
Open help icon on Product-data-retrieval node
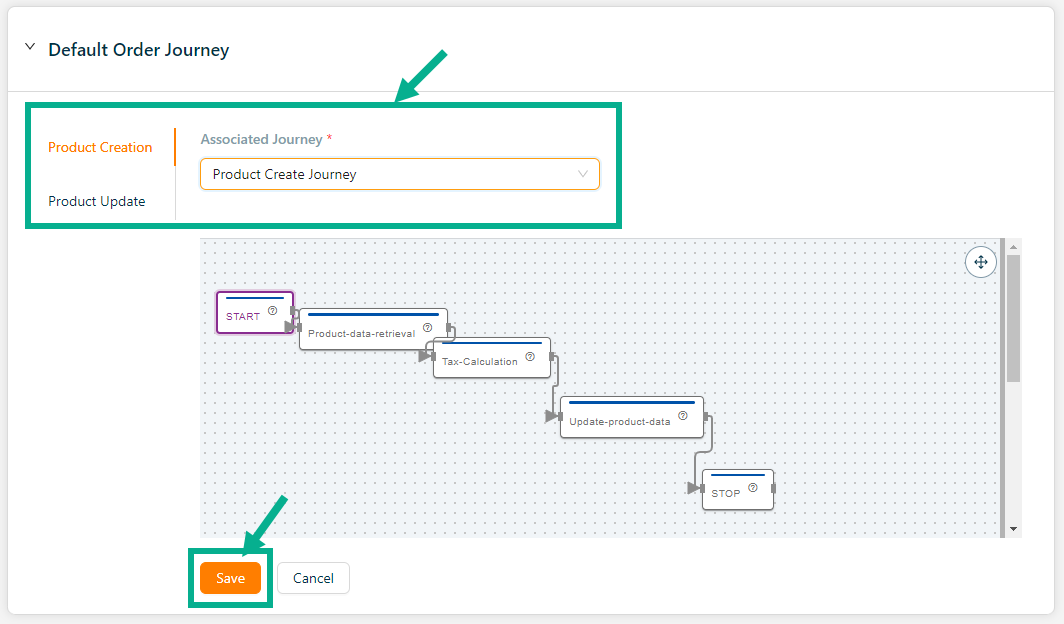pyautogui.click(x=427, y=327)
